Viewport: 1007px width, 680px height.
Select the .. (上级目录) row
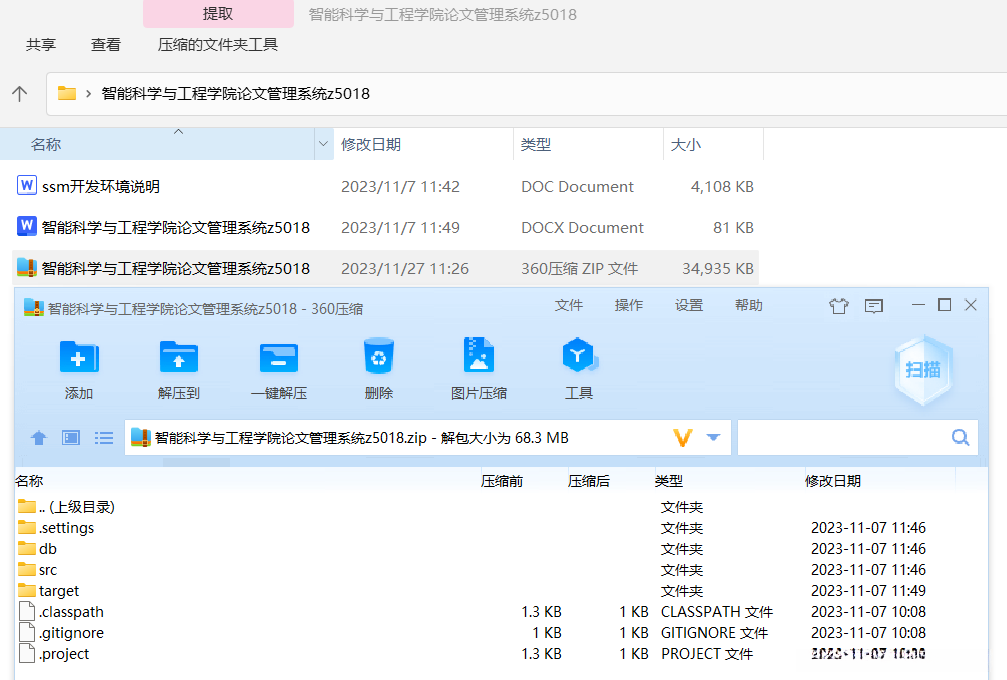click(x=501, y=507)
